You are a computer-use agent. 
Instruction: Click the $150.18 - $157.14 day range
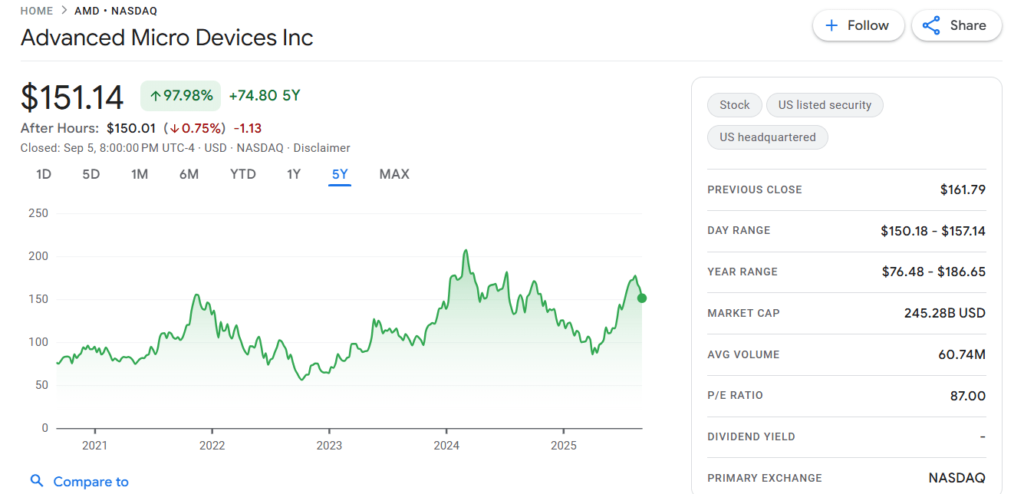(933, 231)
